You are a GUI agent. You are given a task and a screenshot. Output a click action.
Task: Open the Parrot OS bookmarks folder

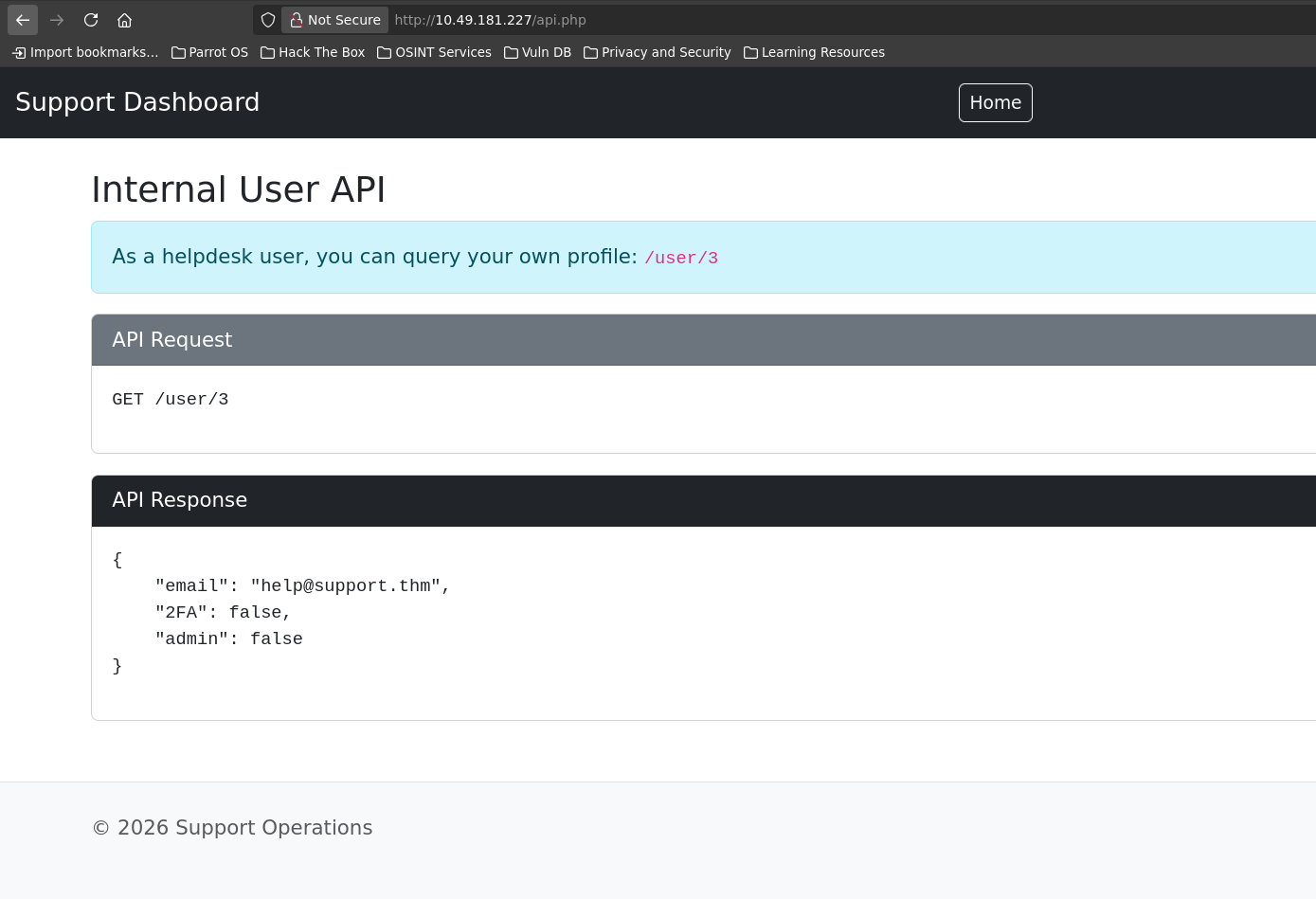click(209, 52)
